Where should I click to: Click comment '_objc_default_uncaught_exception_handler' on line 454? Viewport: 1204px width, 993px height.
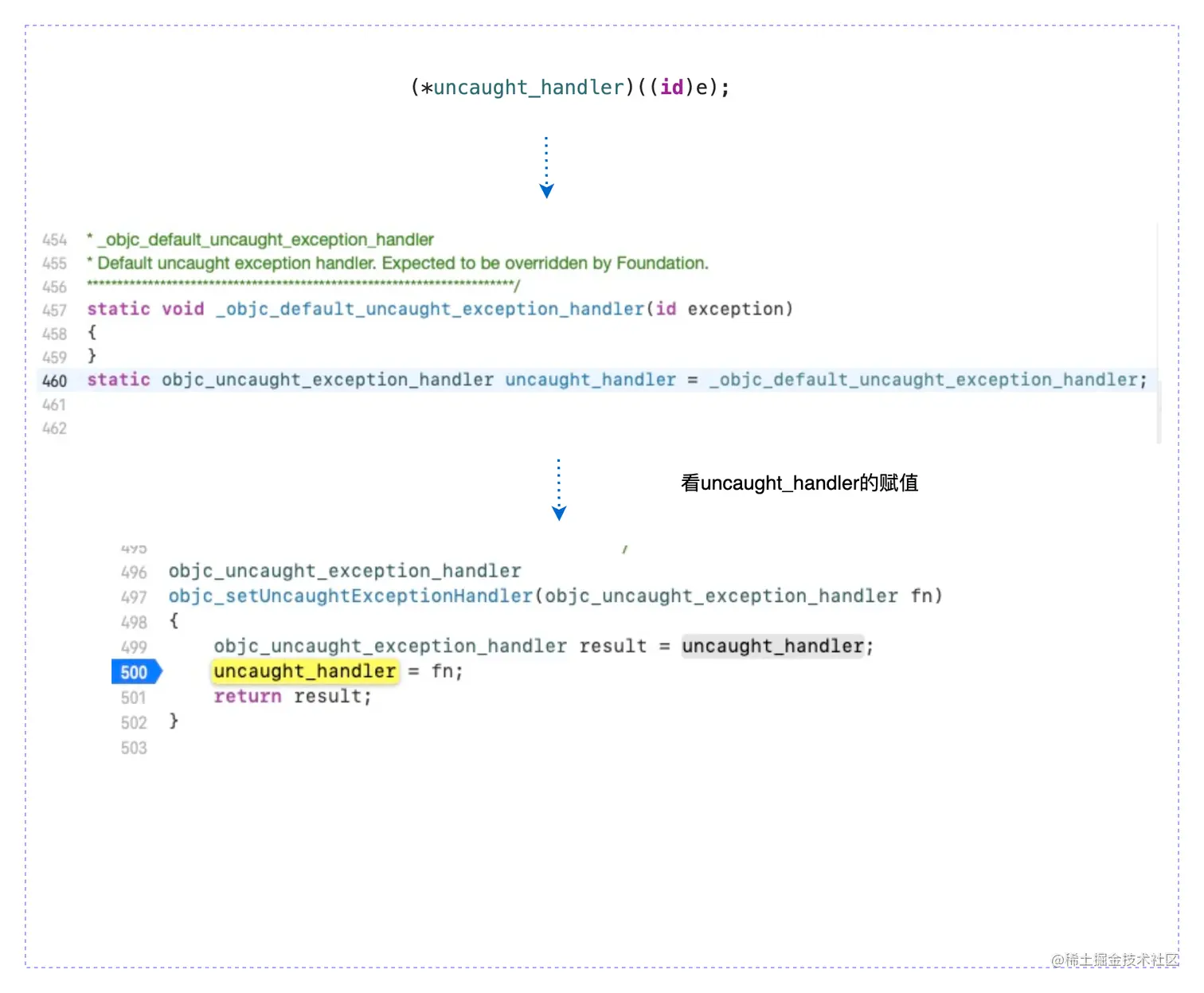[265, 240]
